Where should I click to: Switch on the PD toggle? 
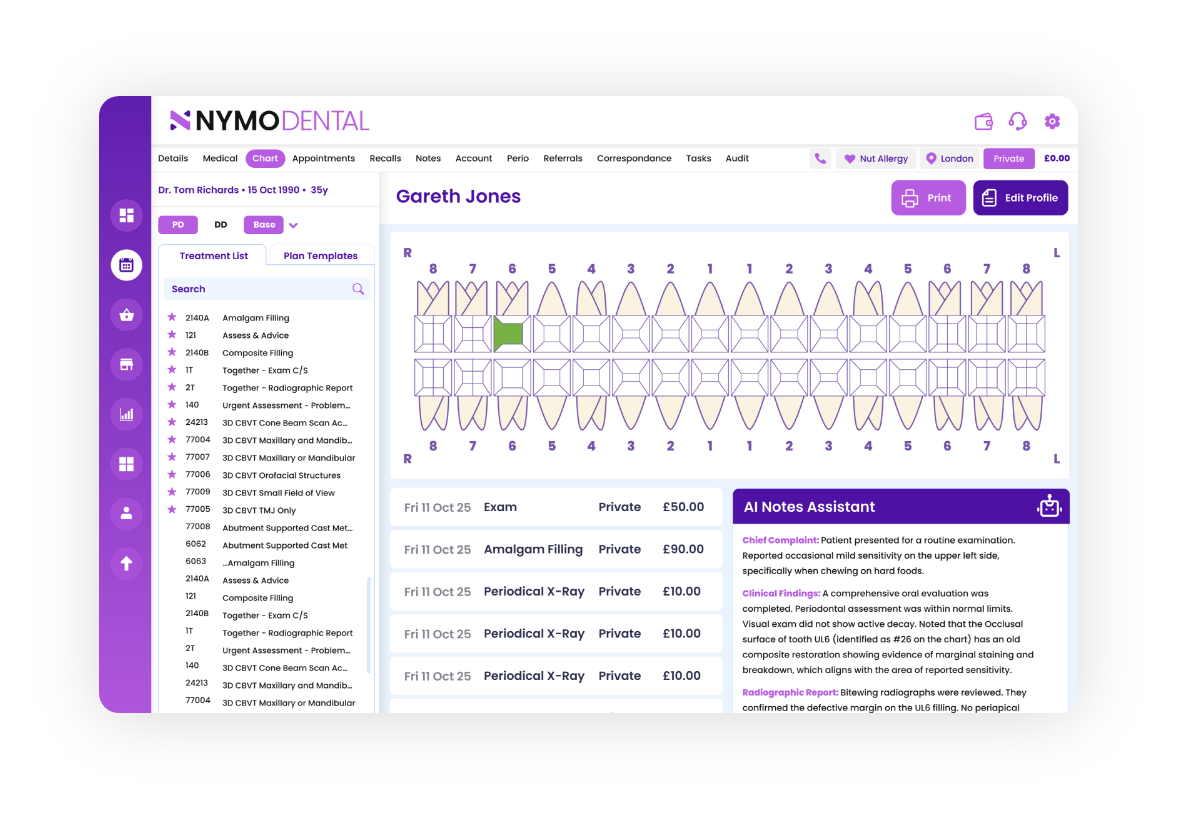click(178, 224)
